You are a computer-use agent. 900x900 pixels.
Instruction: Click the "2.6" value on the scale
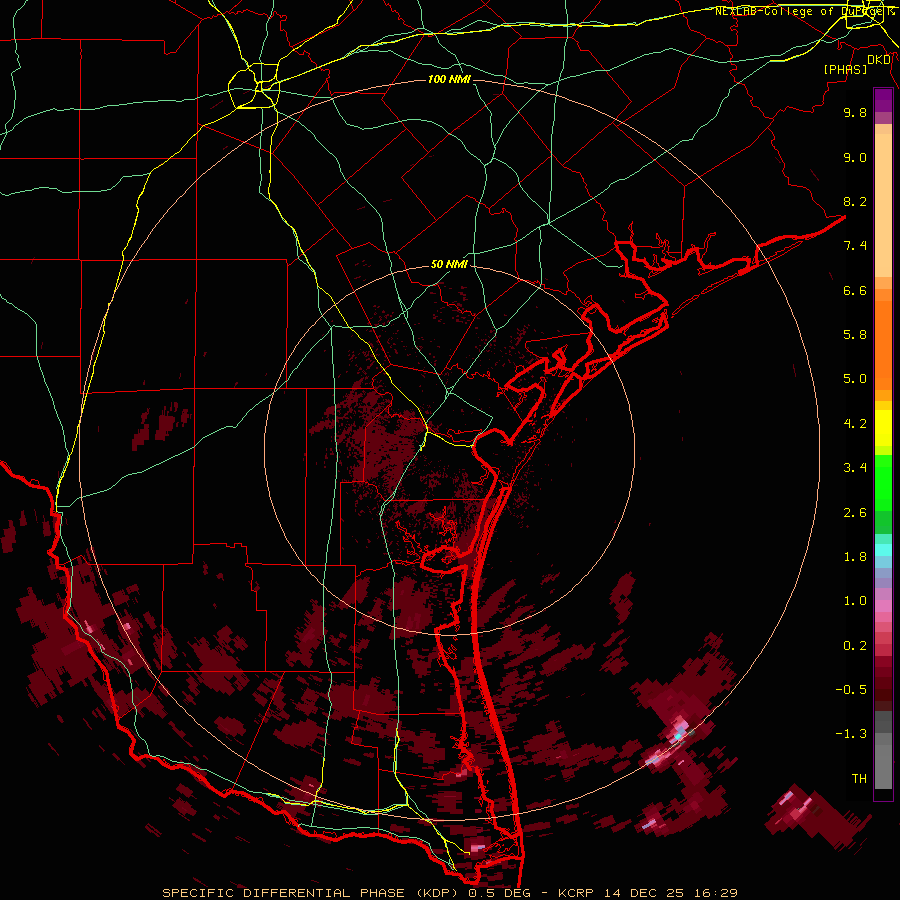click(855, 513)
